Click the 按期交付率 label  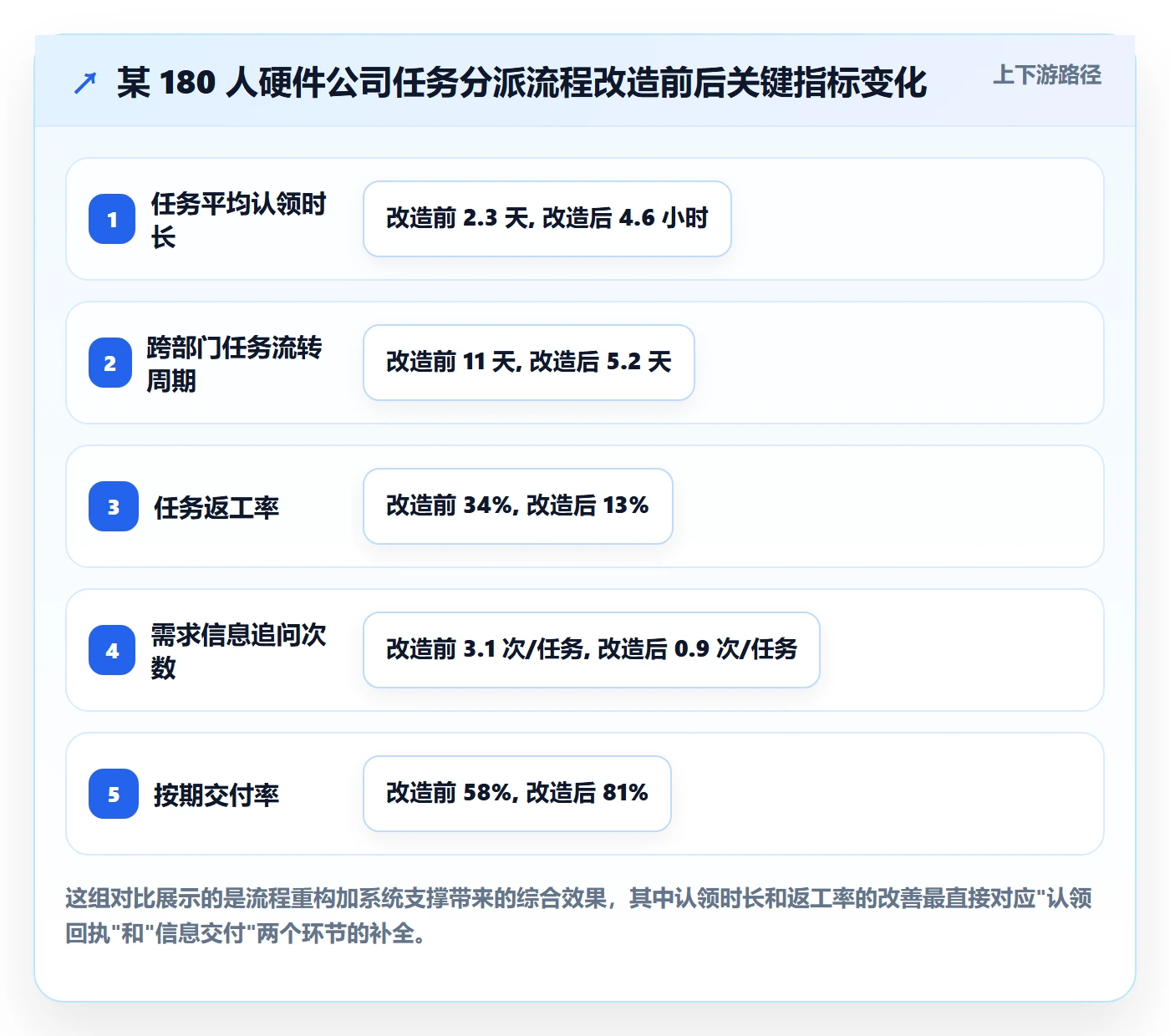coord(216,795)
